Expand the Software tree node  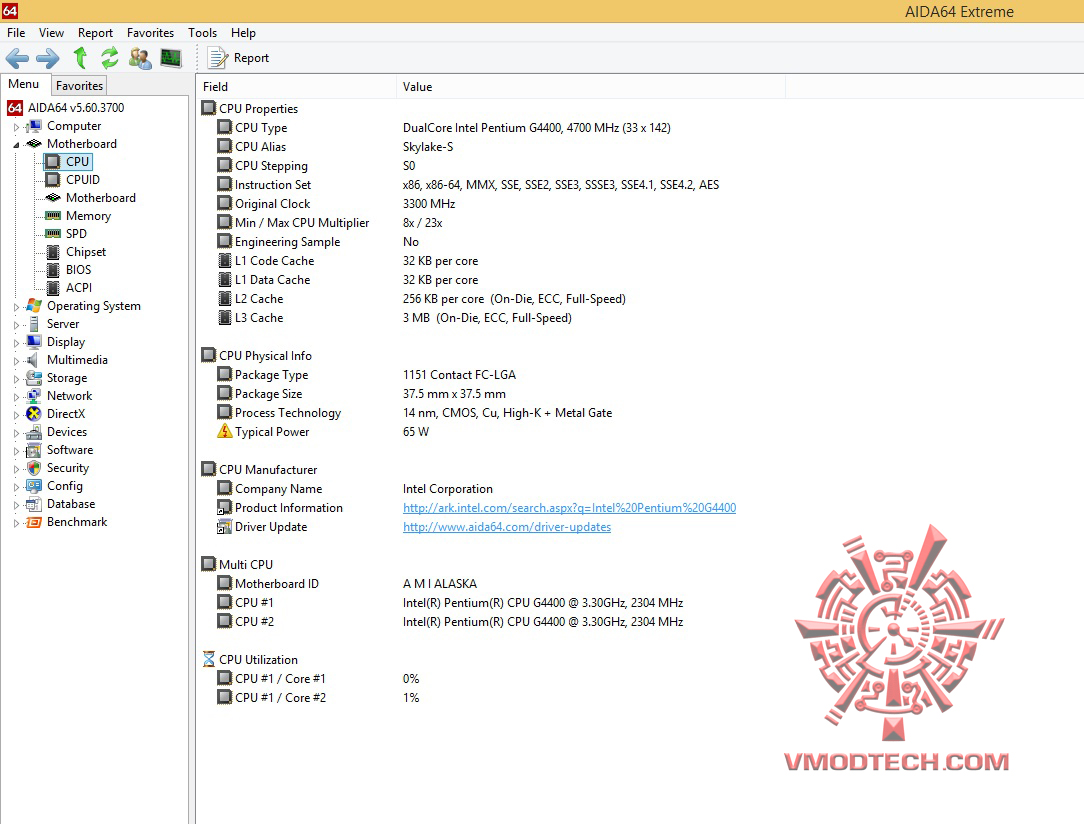click(x=16, y=450)
